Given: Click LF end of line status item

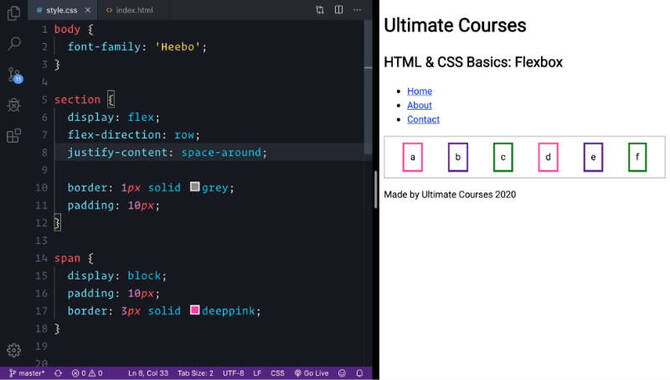Looking at the screenshot, I should (257, 373).
